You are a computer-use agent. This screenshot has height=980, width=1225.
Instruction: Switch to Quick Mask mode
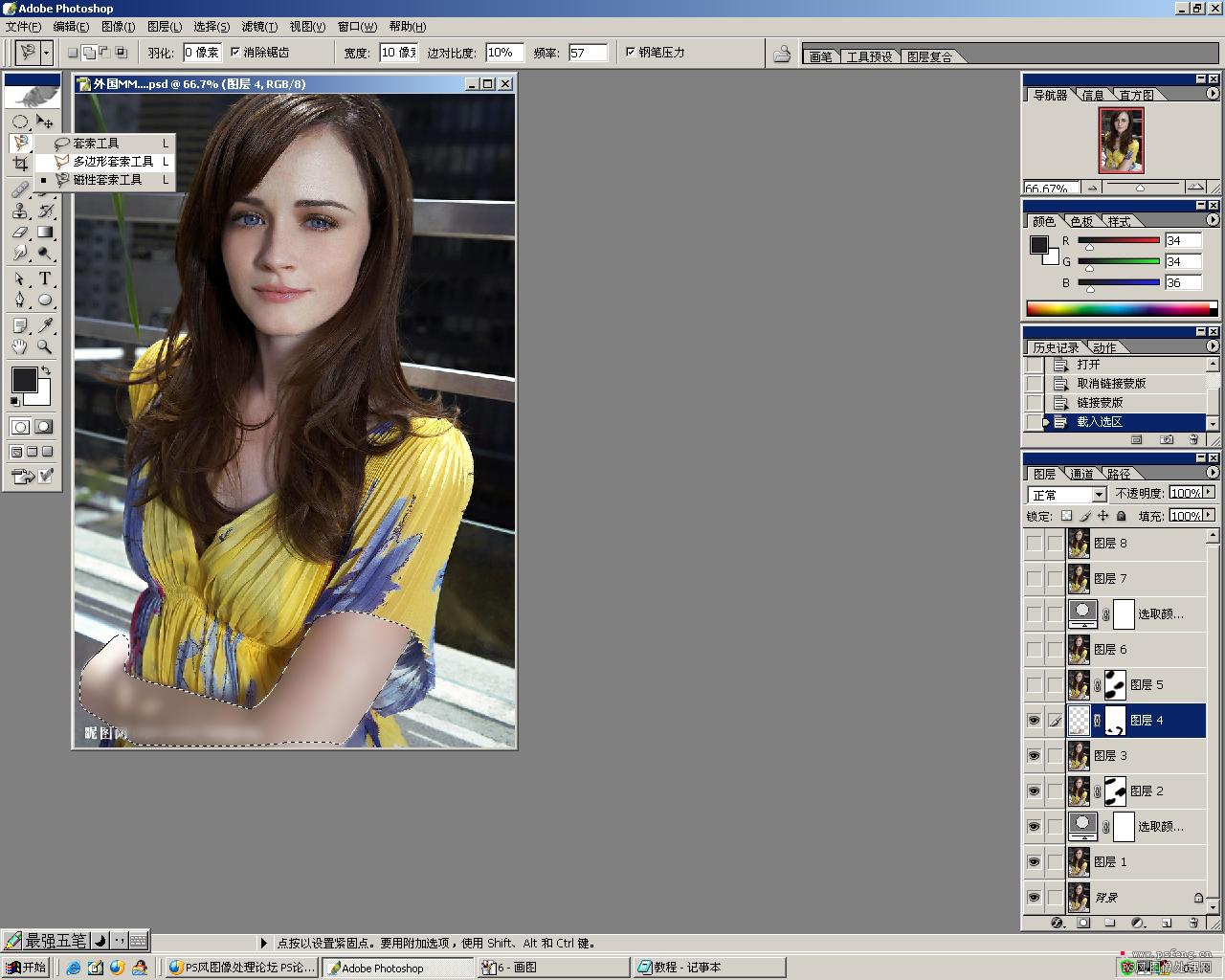[44, 427]
